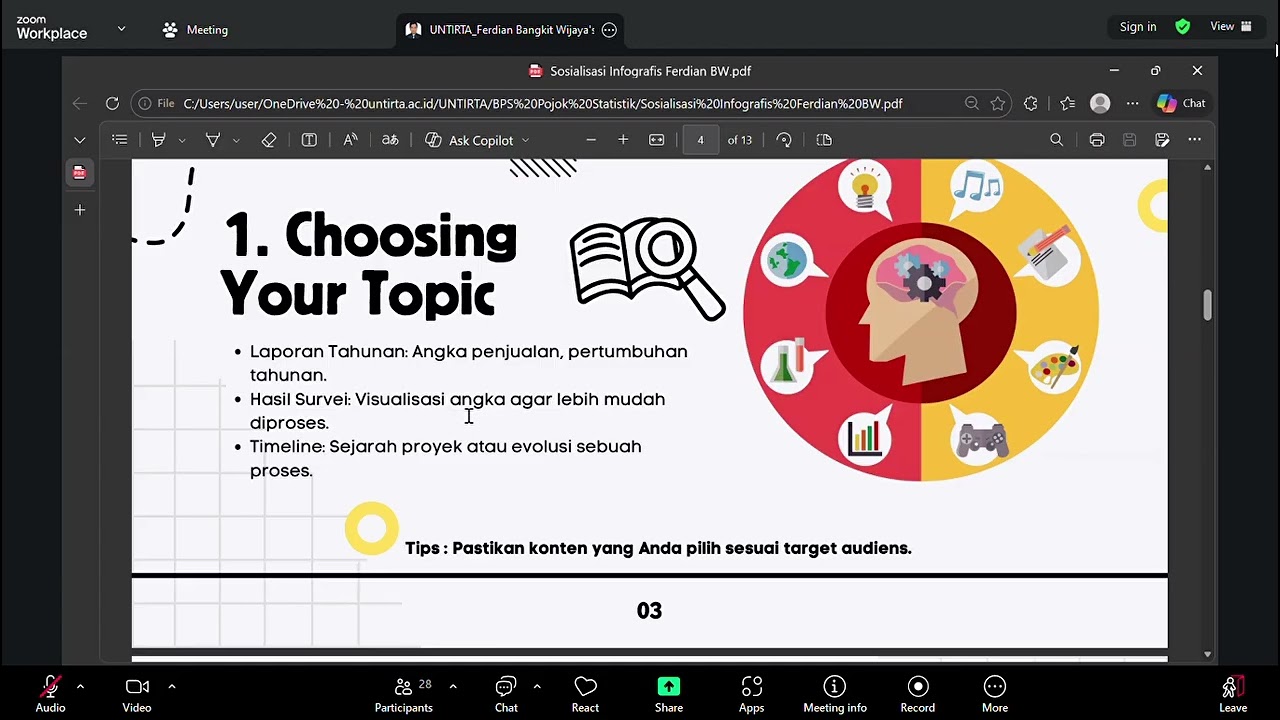This screenshot has width=1280, height=720.
Task: Expand Ask Copilot dropdown arrow
Action: [x=525, y=140]
